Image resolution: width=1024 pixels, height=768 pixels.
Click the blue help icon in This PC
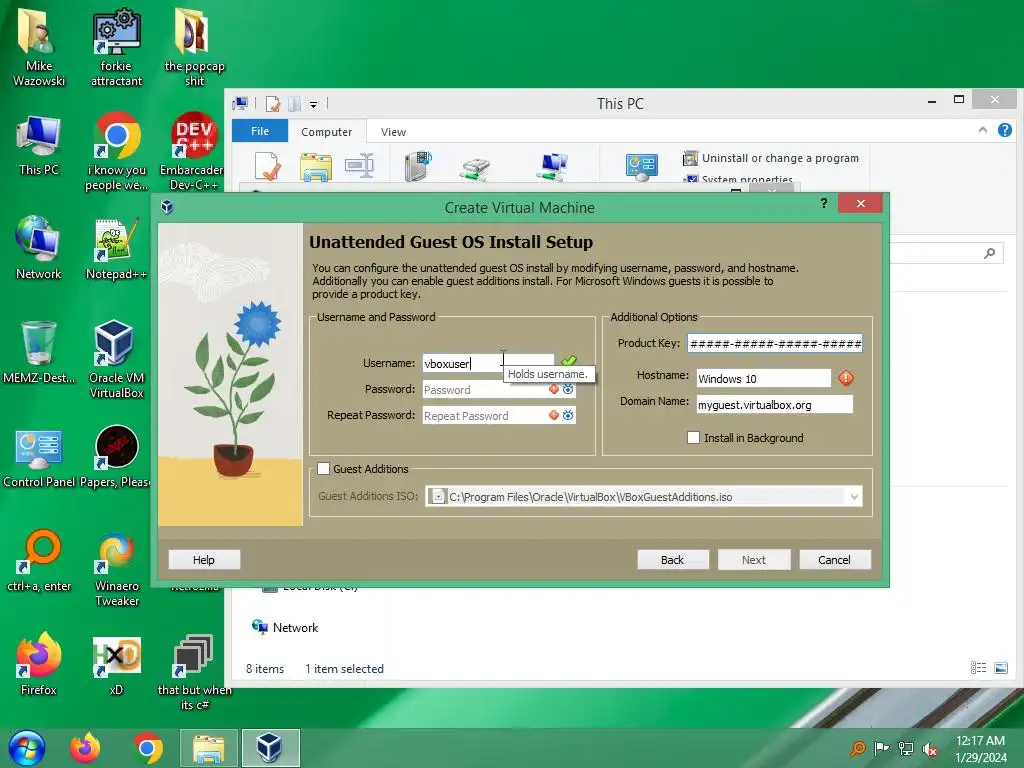click(x=1004, y=130)
